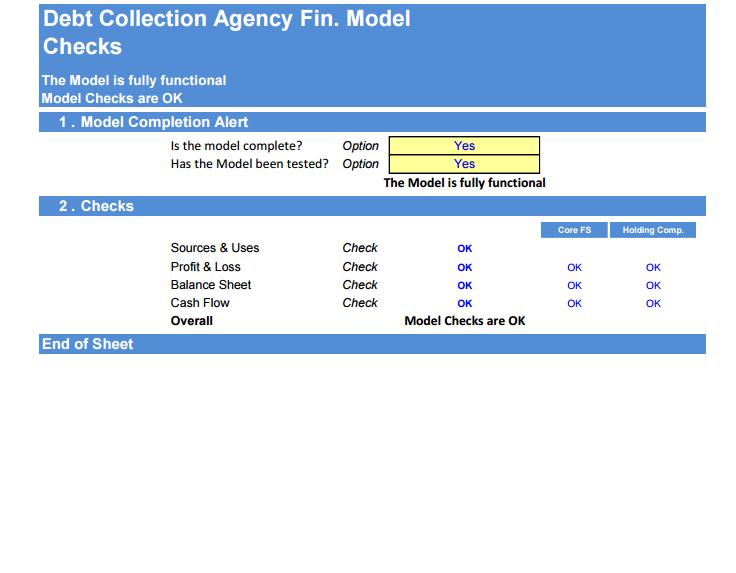Click the bold OK in Profit & Loss row
Screen dimensions: 736x573
[465, 267]
